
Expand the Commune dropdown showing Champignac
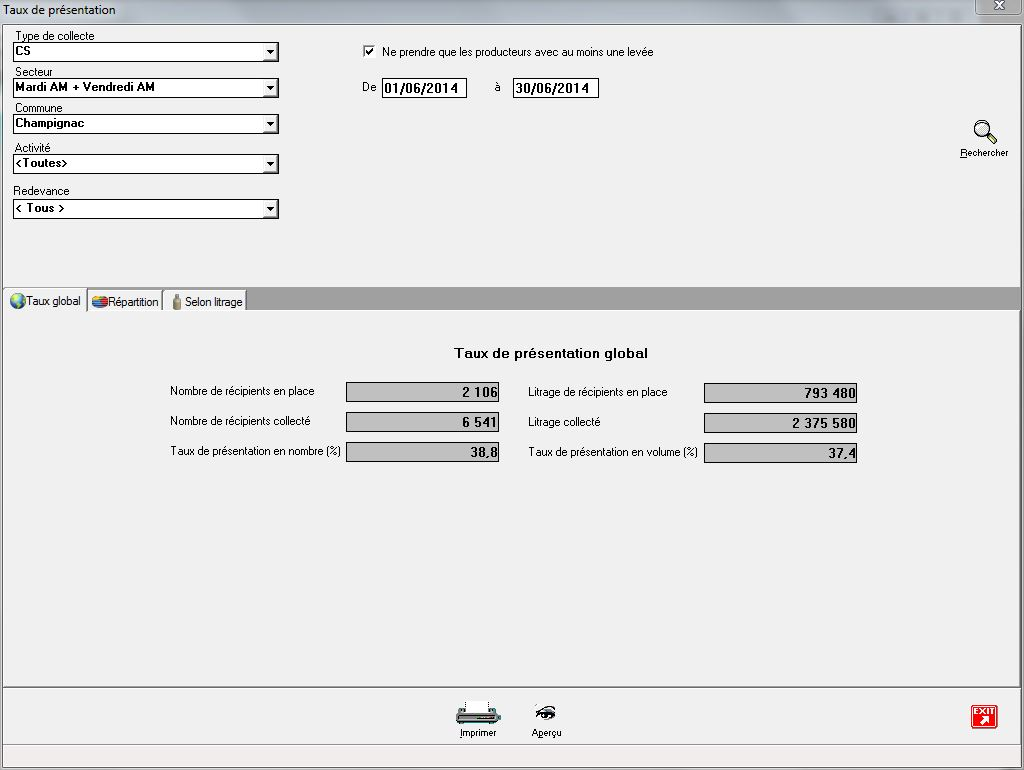(x=270, y=124)
